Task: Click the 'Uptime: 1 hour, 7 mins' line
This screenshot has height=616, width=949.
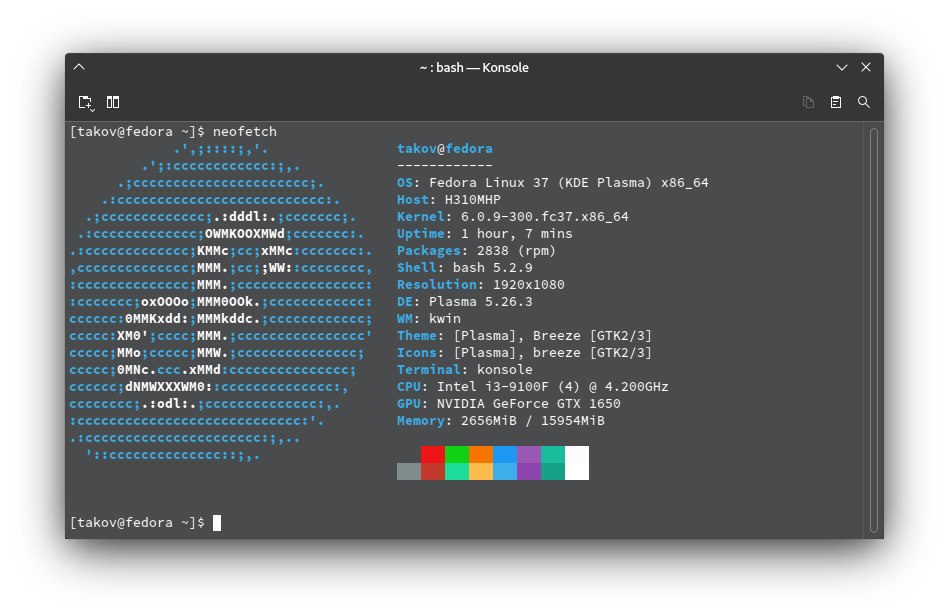Action: tap(485, 233)
